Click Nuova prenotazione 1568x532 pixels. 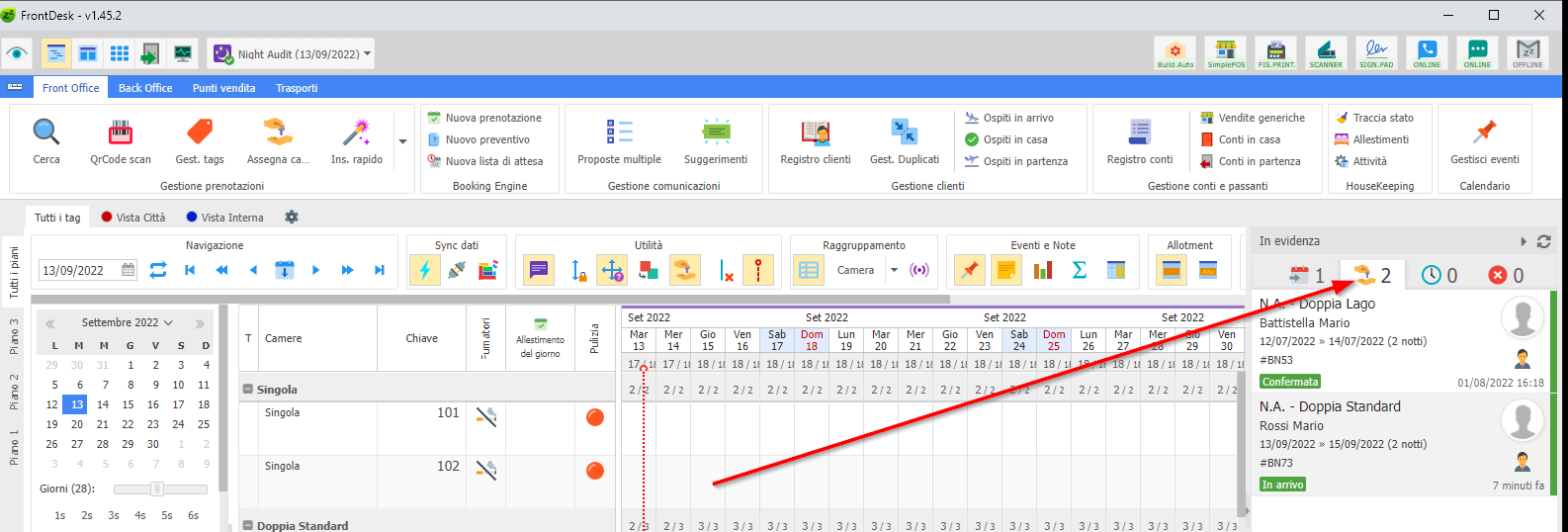484,118
